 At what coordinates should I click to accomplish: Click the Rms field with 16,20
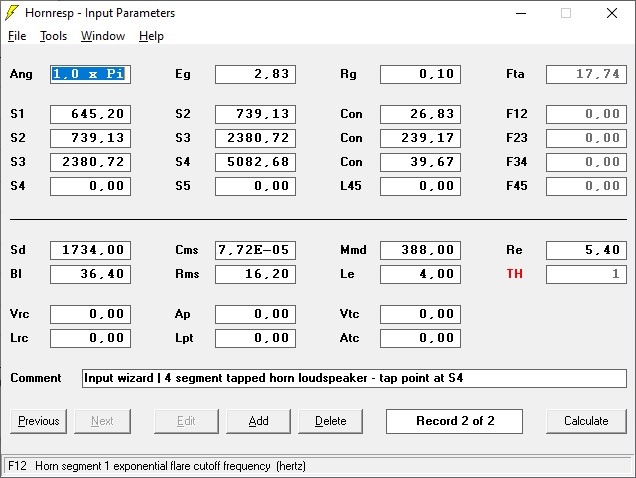[x=256, y=274]
